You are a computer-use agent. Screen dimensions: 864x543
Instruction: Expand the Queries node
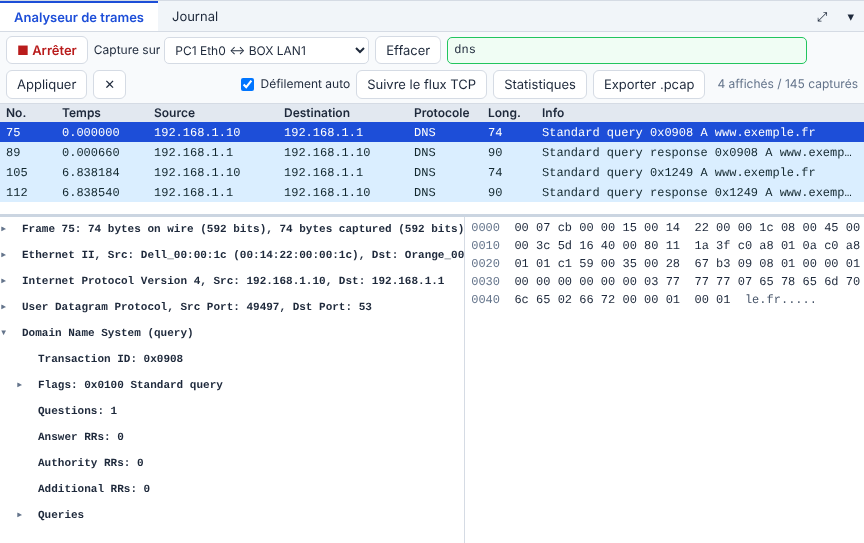(x=20, y=514)
